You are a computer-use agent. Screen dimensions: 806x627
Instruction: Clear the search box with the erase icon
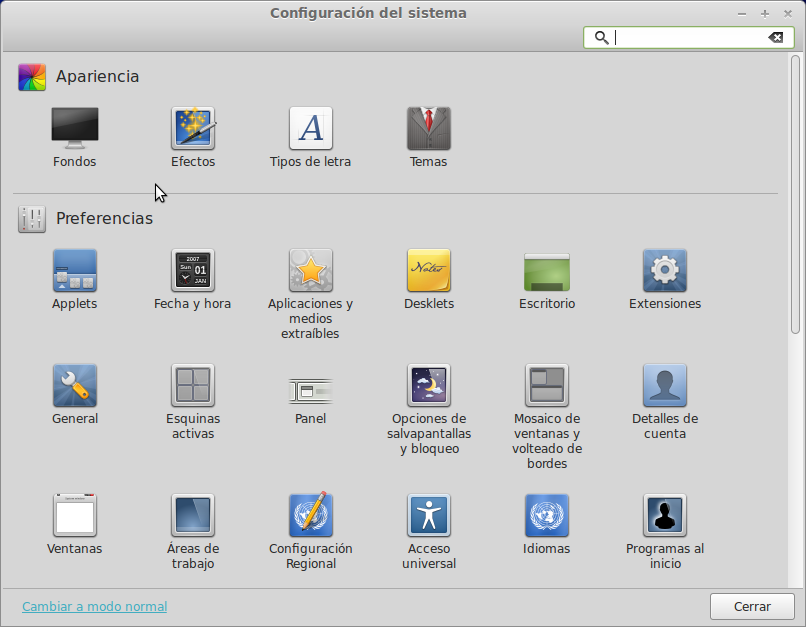click(x=776, y=37)
